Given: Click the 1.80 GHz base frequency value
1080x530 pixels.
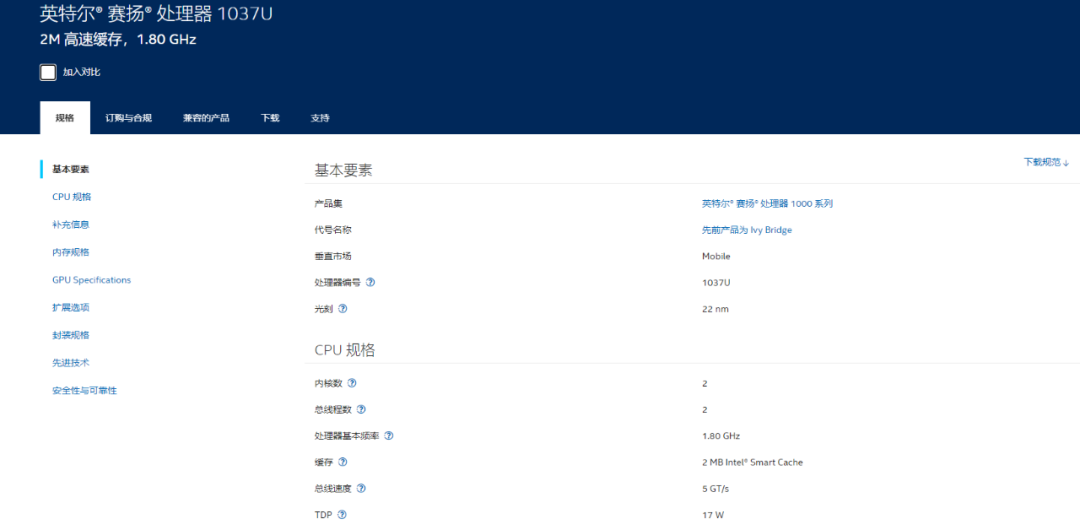Looking at the screenshot, I should [x=720, y=436].
